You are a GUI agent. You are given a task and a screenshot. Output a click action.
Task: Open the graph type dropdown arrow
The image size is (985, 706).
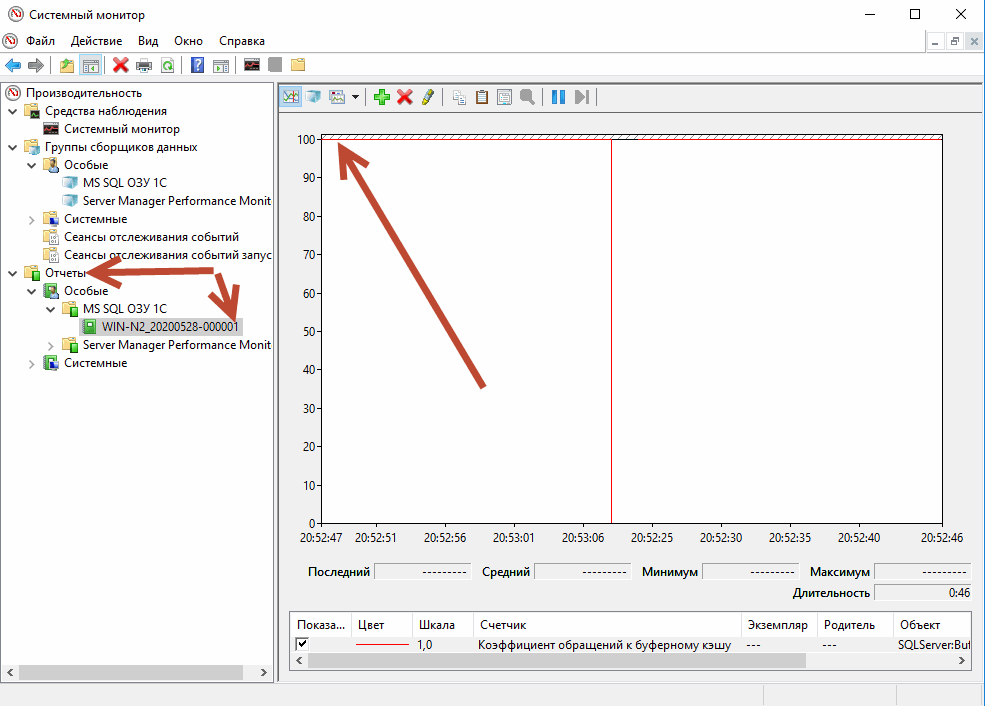[x=355, y=96]
